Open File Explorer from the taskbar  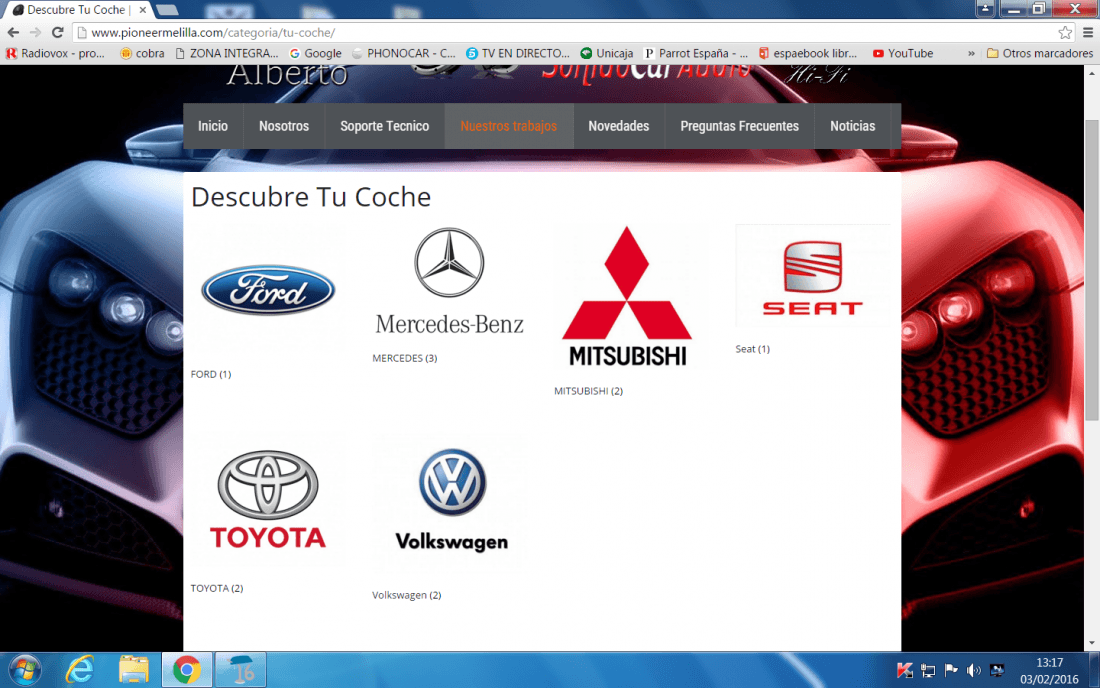[x=133, y=671]
